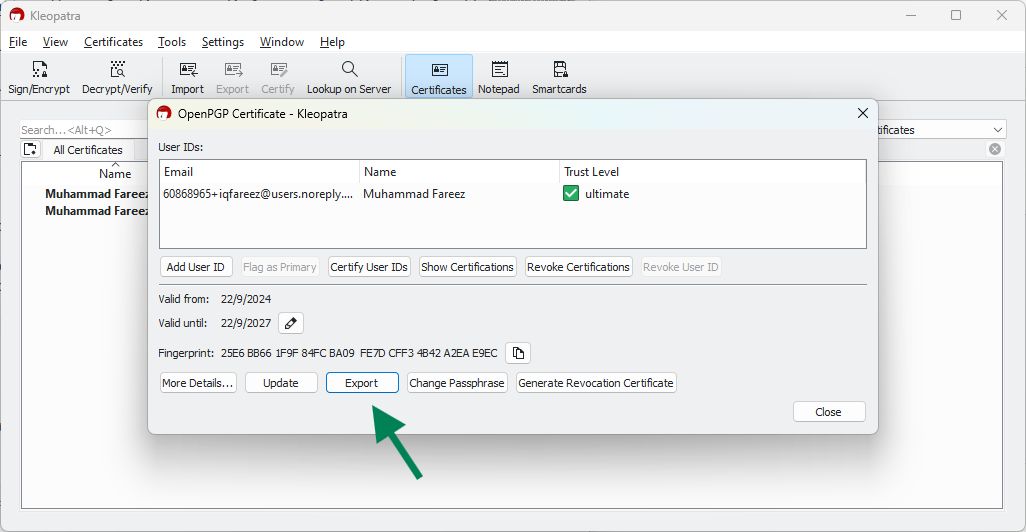Open the Notepad view
This screenshot has width=1026, height=532.
tap(499, 77)
